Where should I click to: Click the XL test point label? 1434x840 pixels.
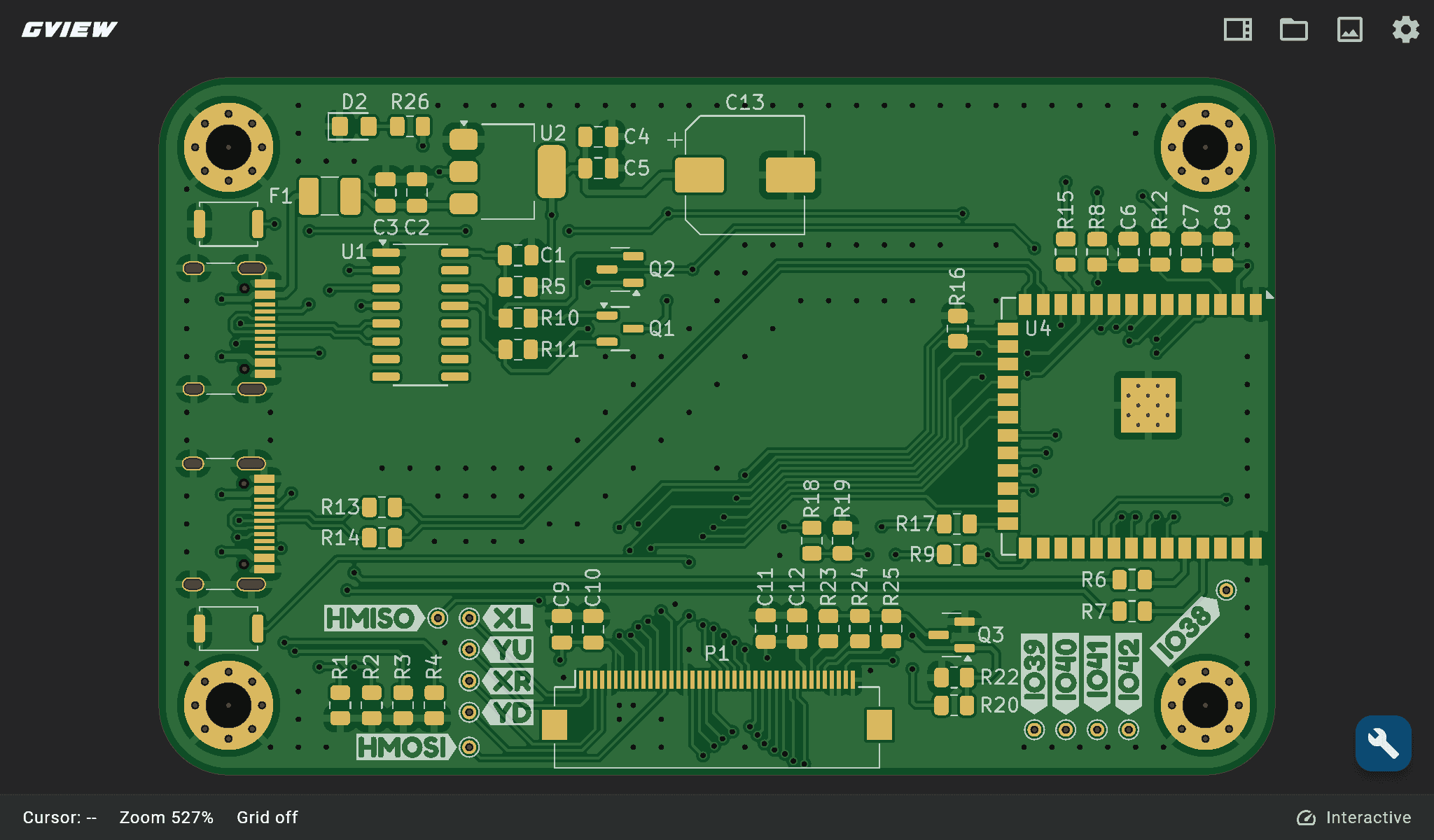pyautogui.click(x=508, y=618)
